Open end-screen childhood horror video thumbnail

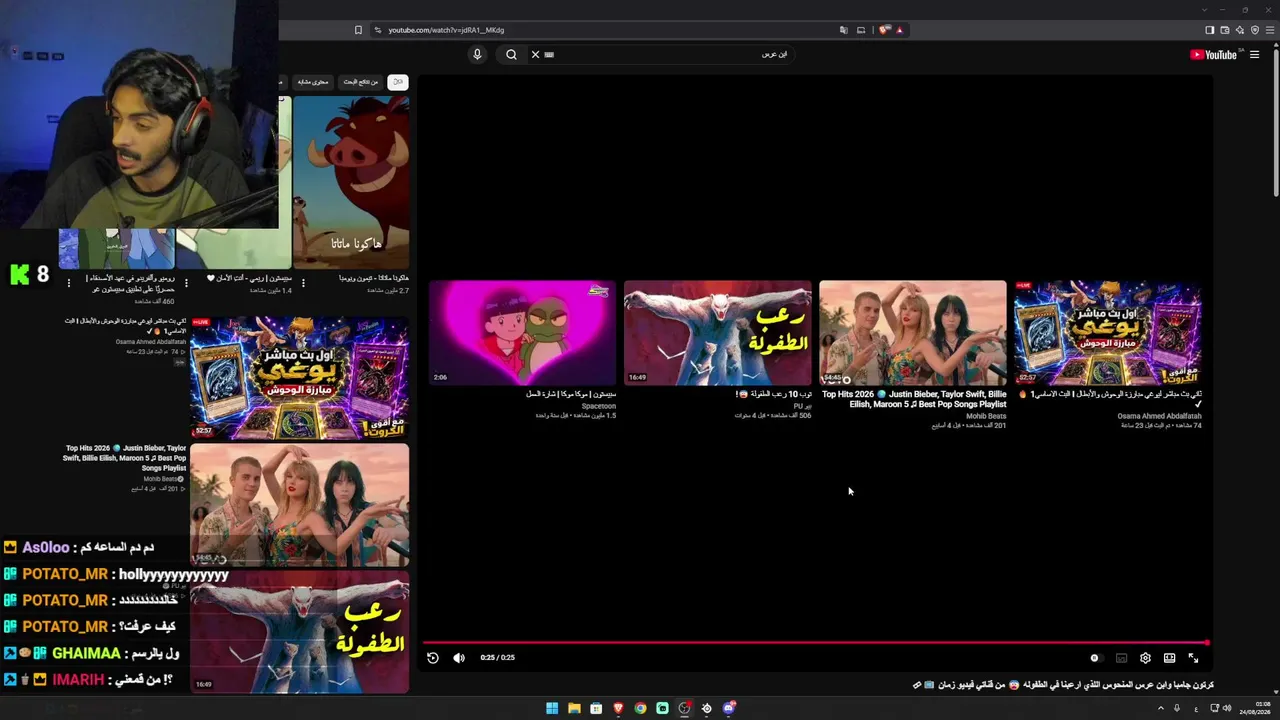pyautogui.click(x=718, y=333)
